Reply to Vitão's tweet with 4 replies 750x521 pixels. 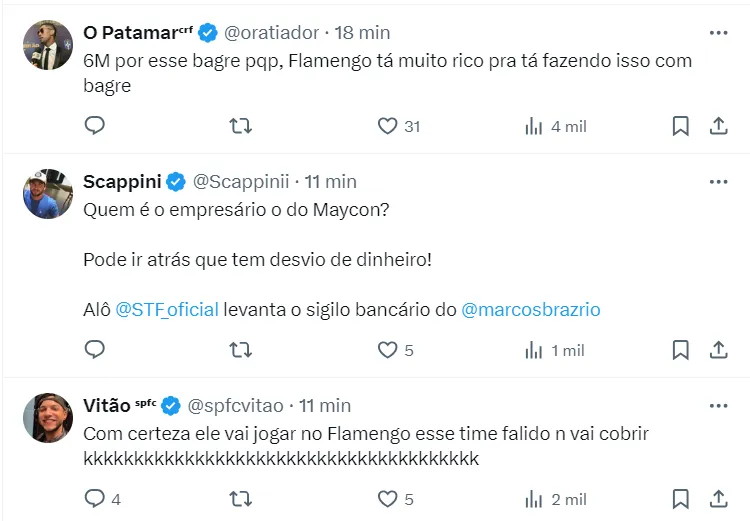95,498
